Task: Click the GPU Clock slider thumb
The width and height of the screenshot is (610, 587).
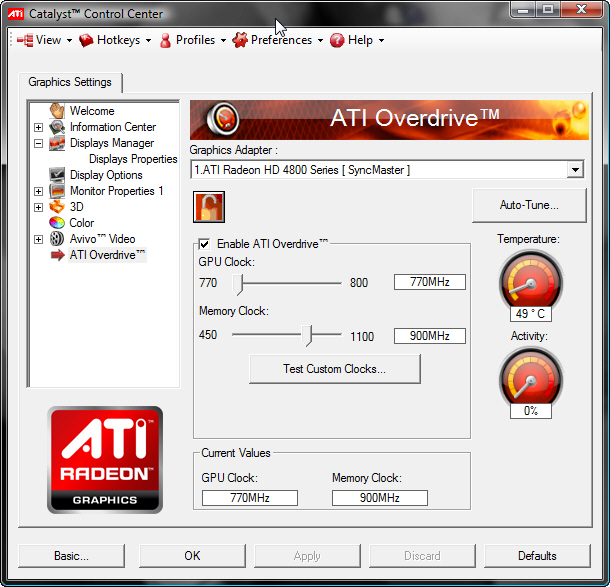Action: click(x=238, y=284)
